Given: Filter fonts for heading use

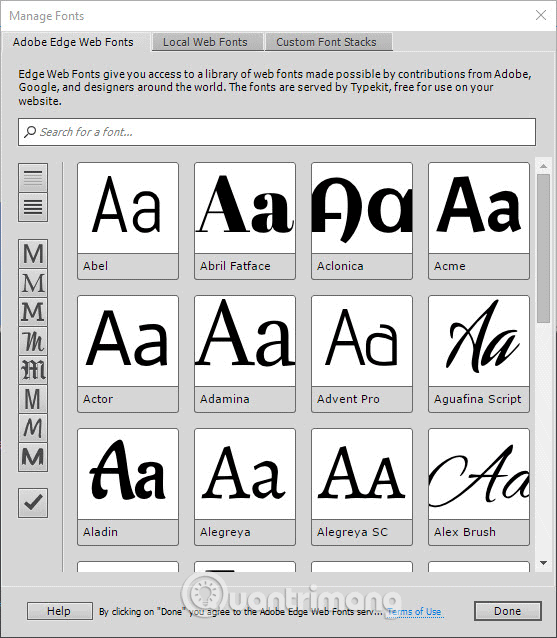Looking at the screenshot, I should coord(33,178).
